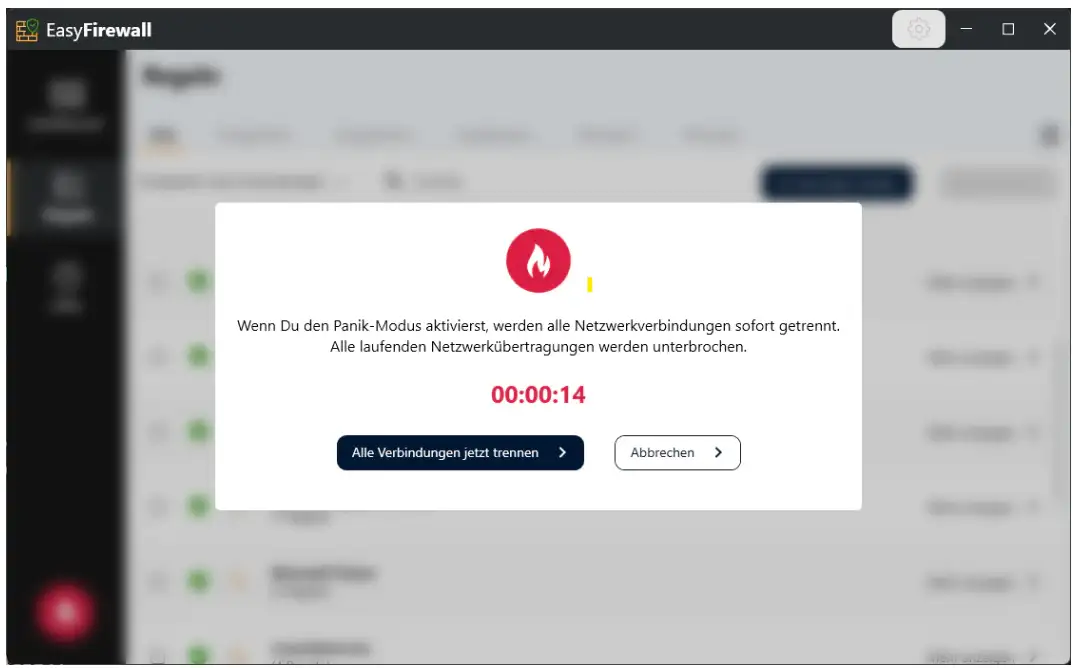Click the blurred red panic button in sidebar
Image resolution: width=1073 pixels, height=668 pixels.
tap(65, 613)
